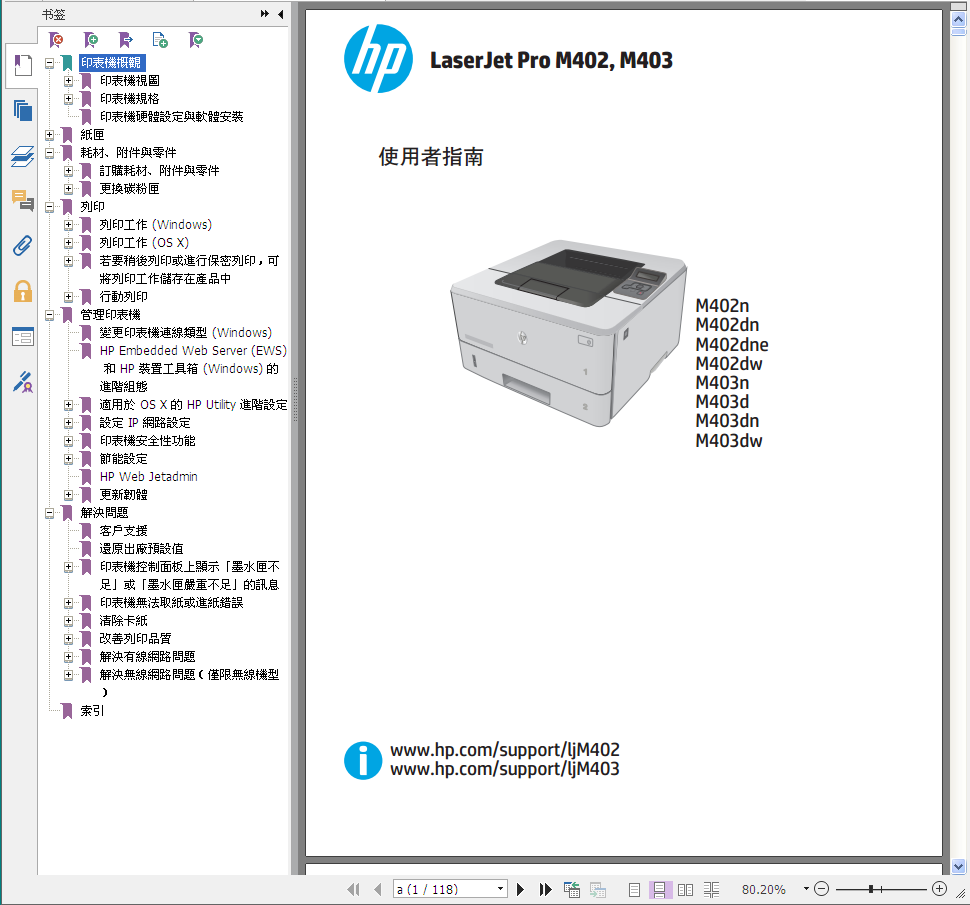
Task: Open the HP Web Jetadmin bookmark
Action: coord(148,476)
